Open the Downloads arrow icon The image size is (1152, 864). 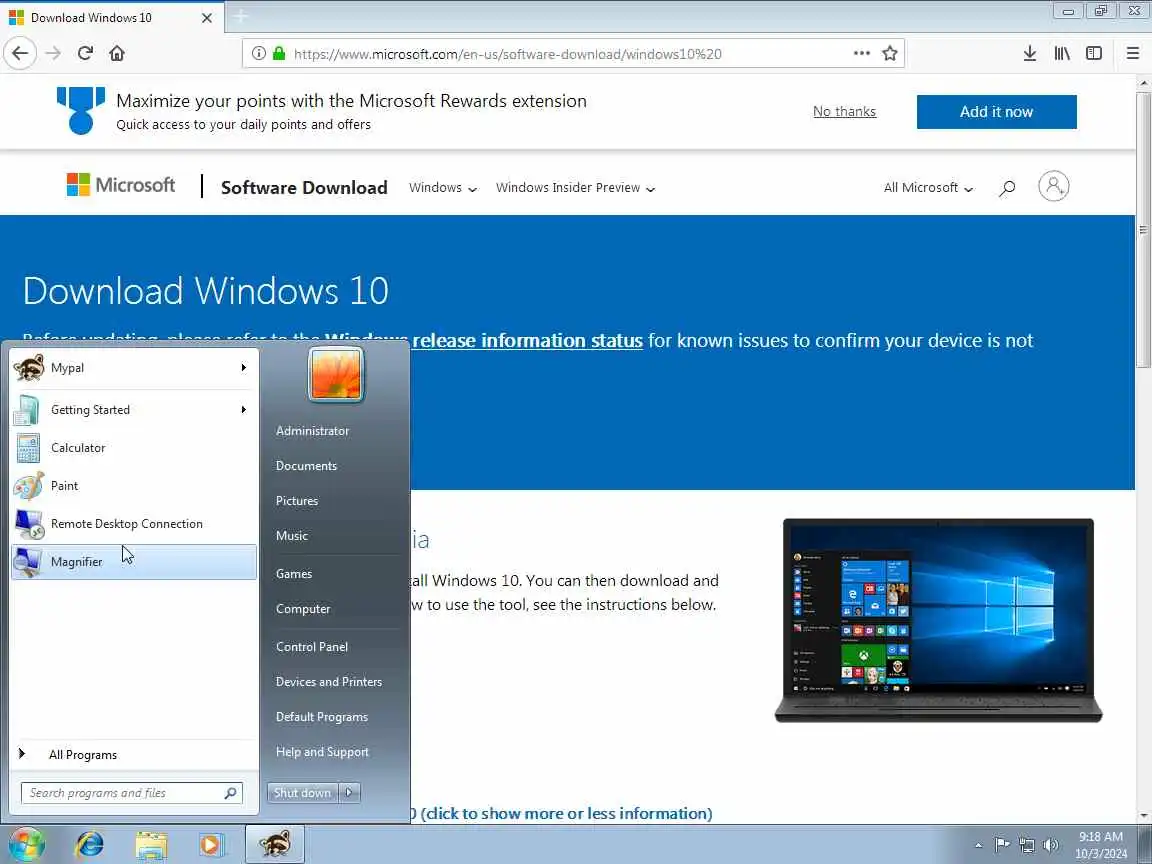1030,53
